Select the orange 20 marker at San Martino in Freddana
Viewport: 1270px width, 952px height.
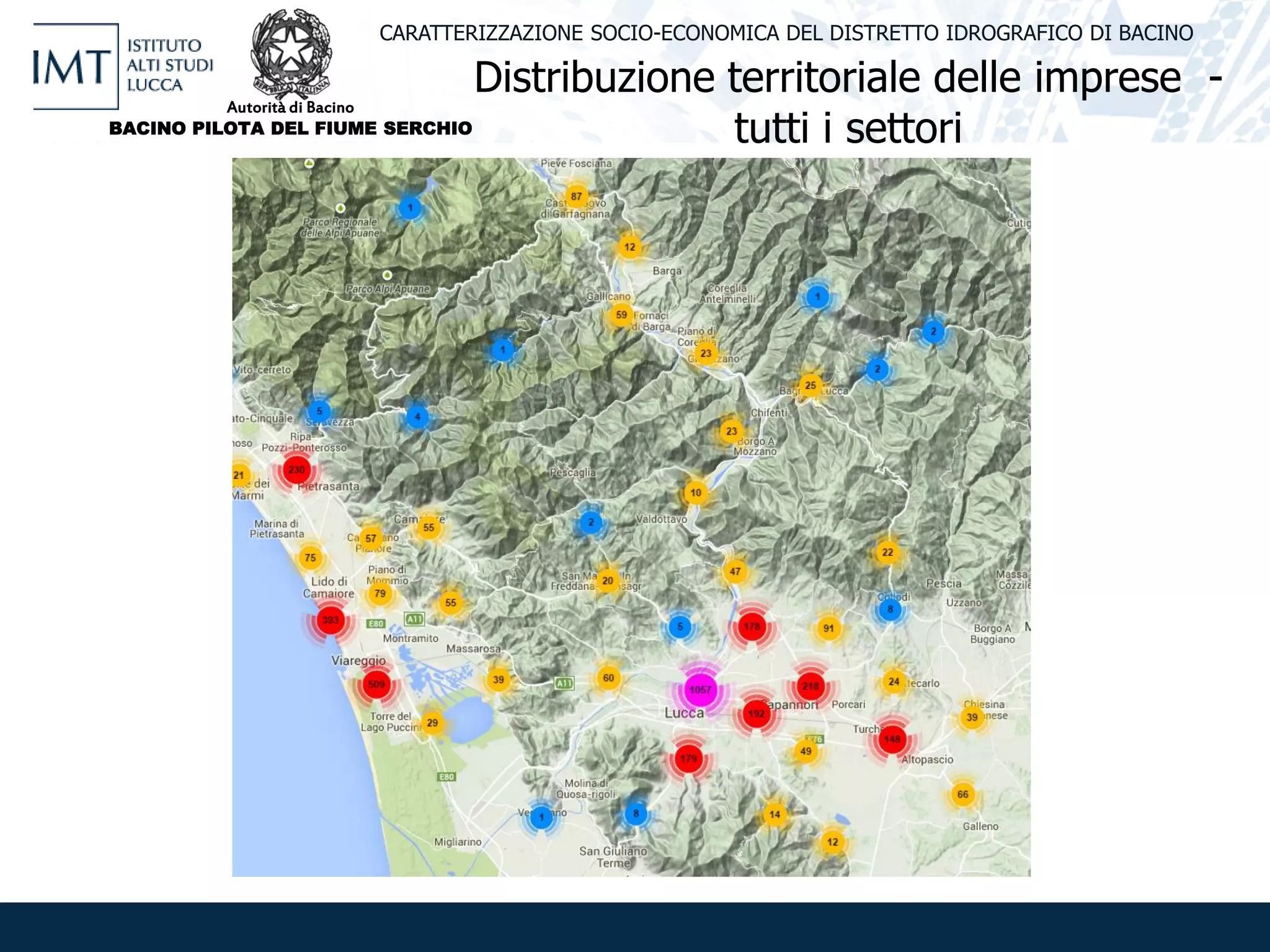pyautogui.click(x=607, y=581)
